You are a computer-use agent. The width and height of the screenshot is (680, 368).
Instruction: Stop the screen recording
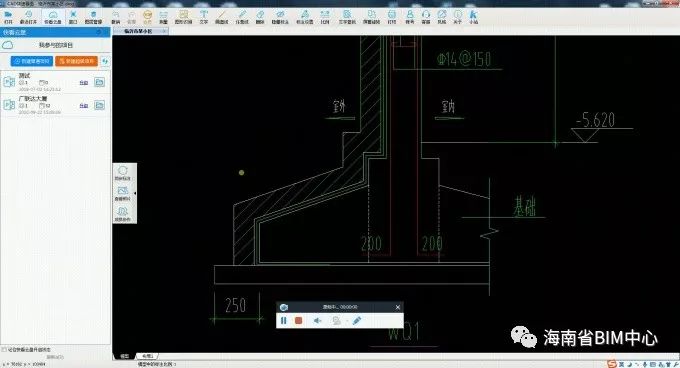tap(298, 321)
